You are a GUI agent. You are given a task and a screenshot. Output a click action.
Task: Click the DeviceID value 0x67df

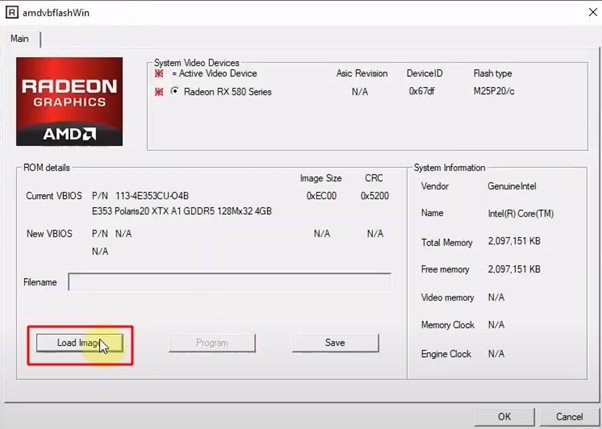click(420, 92)
